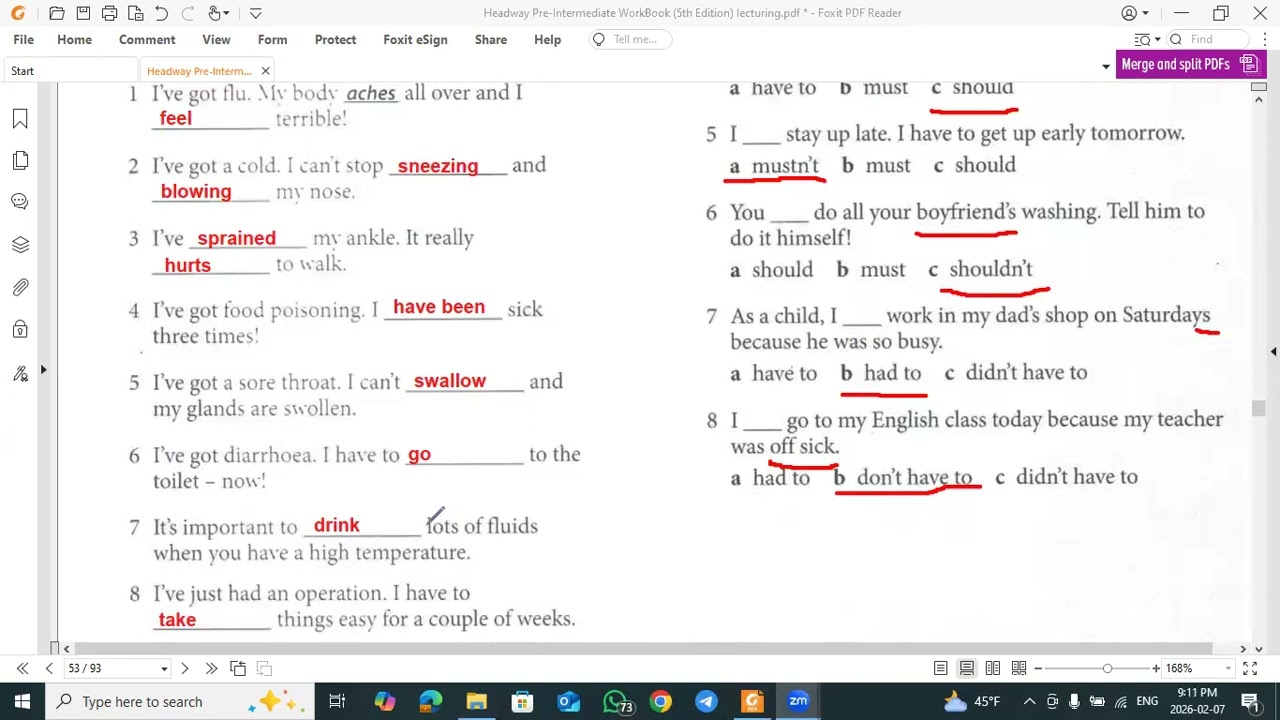Go to the previous page

(49, 668)
